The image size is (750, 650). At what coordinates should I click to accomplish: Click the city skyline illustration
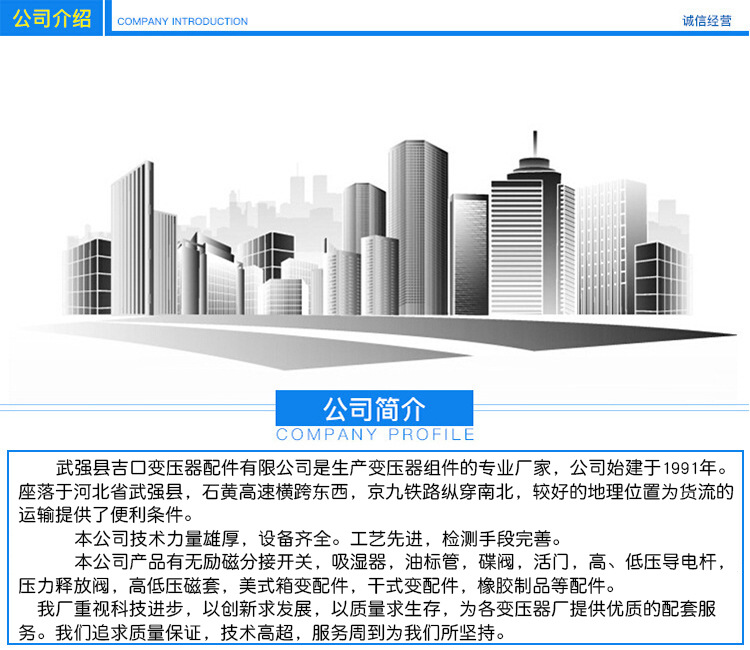[375, 250]
